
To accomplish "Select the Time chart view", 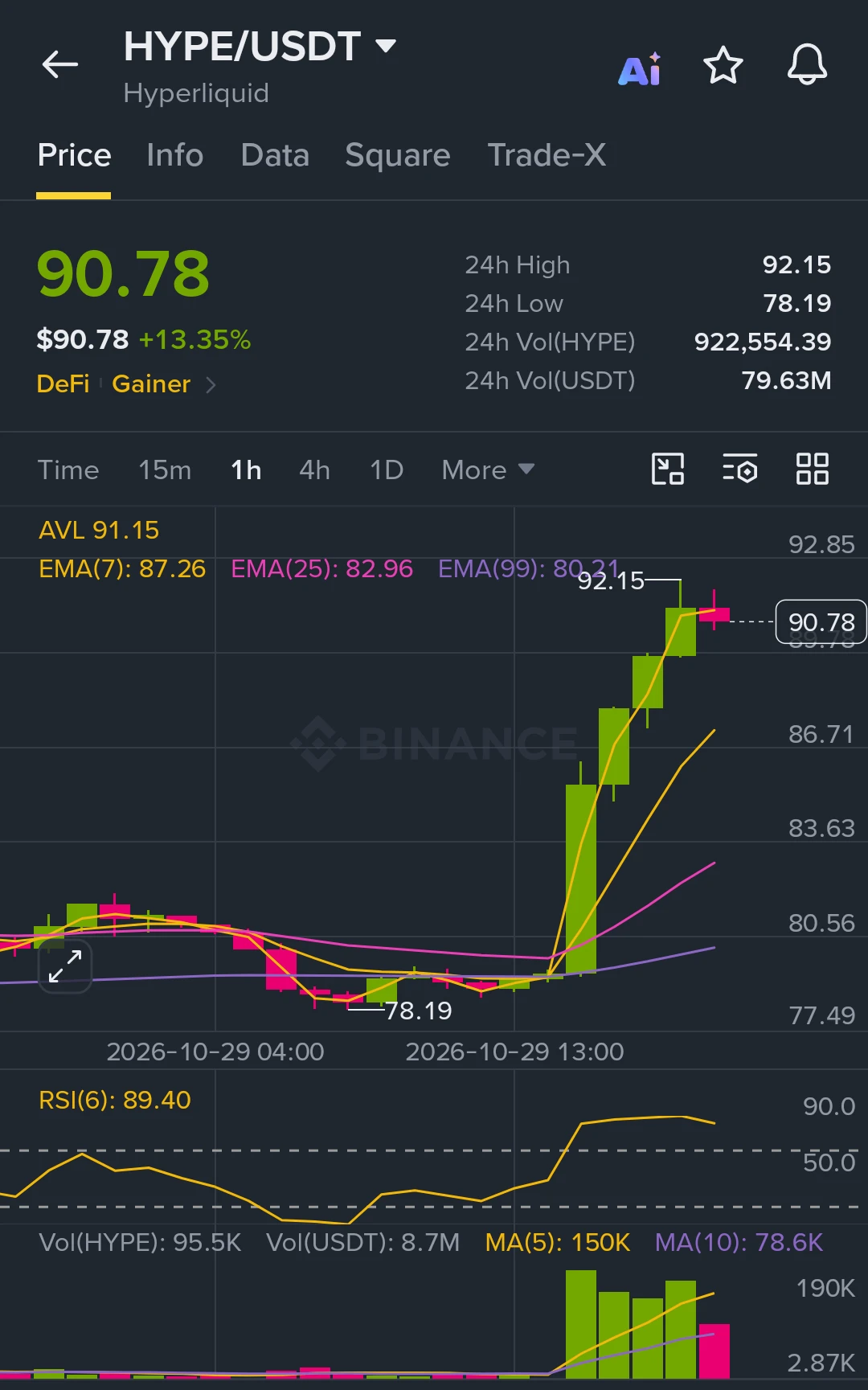I will tap(68, 470).
